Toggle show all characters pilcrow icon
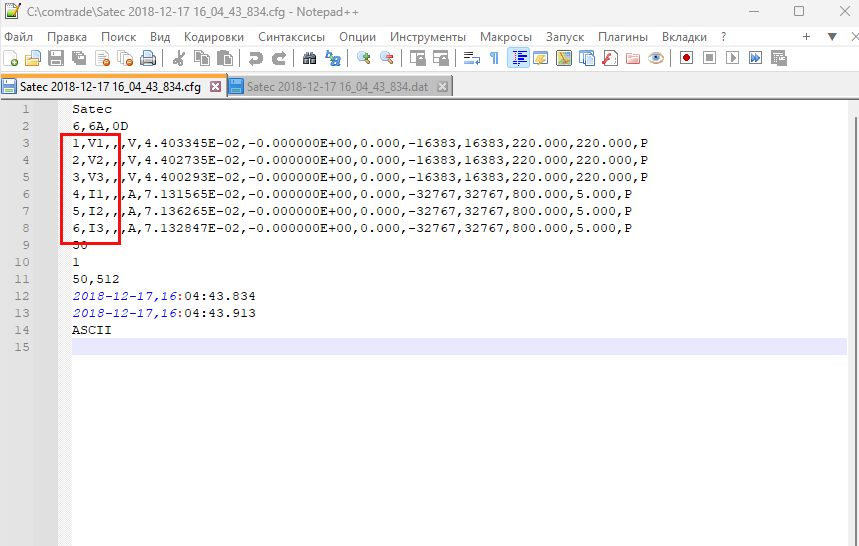This screenshot has width=859, height=546. (494, 58)
